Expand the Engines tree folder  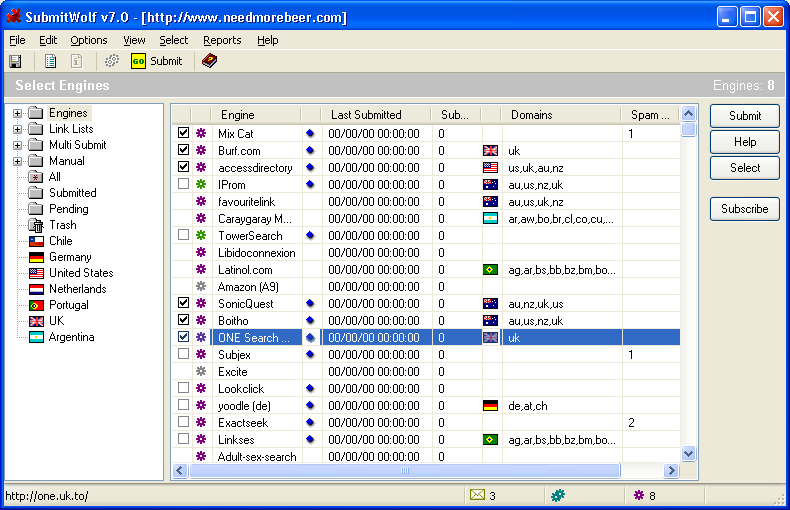coord(17,113)
